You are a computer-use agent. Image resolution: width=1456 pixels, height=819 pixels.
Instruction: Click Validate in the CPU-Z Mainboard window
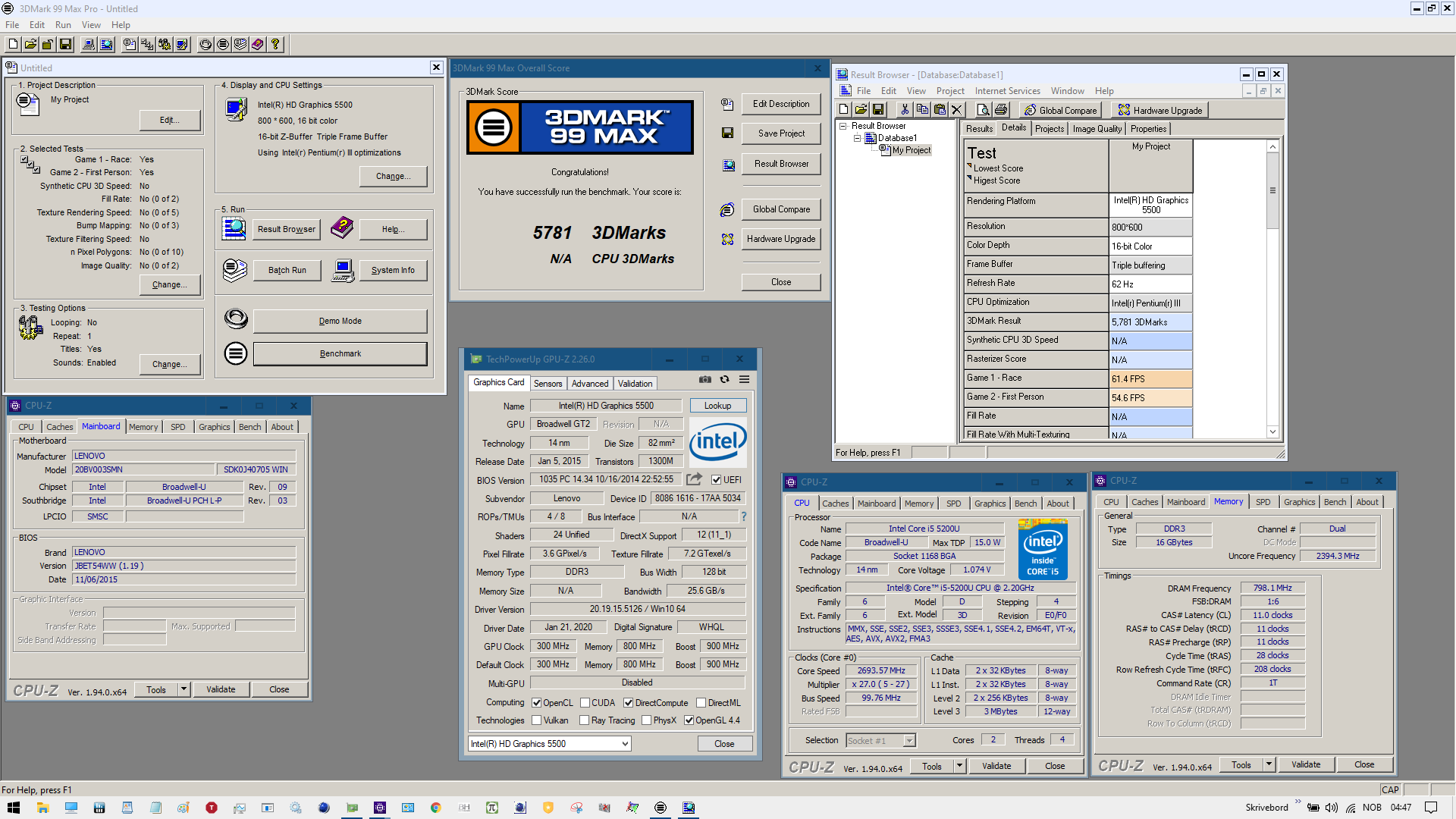tap(221, 689)
